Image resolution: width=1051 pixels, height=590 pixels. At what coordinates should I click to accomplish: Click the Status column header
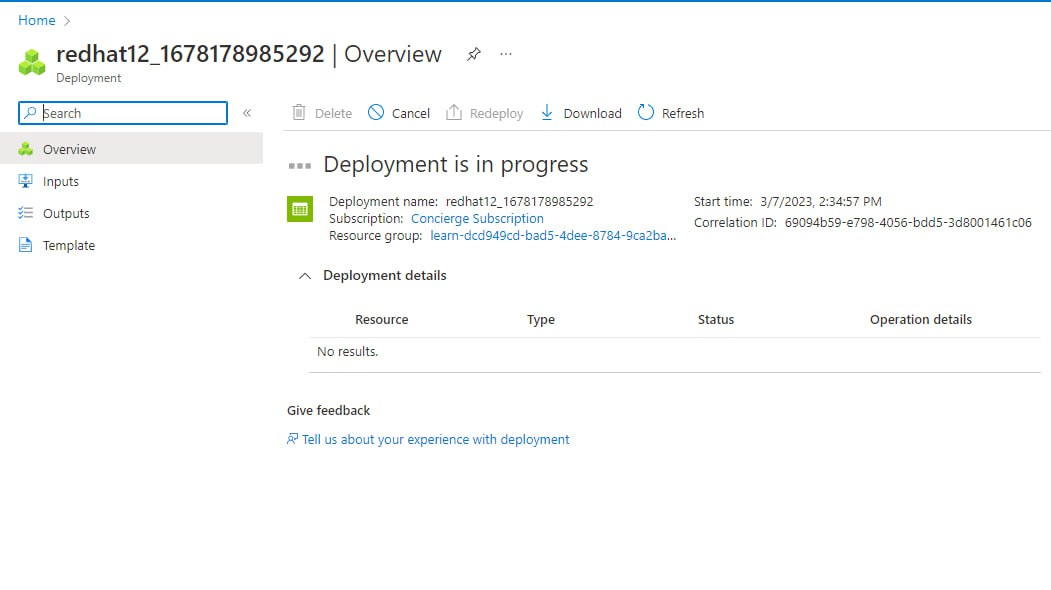click(x=716, y=320)
